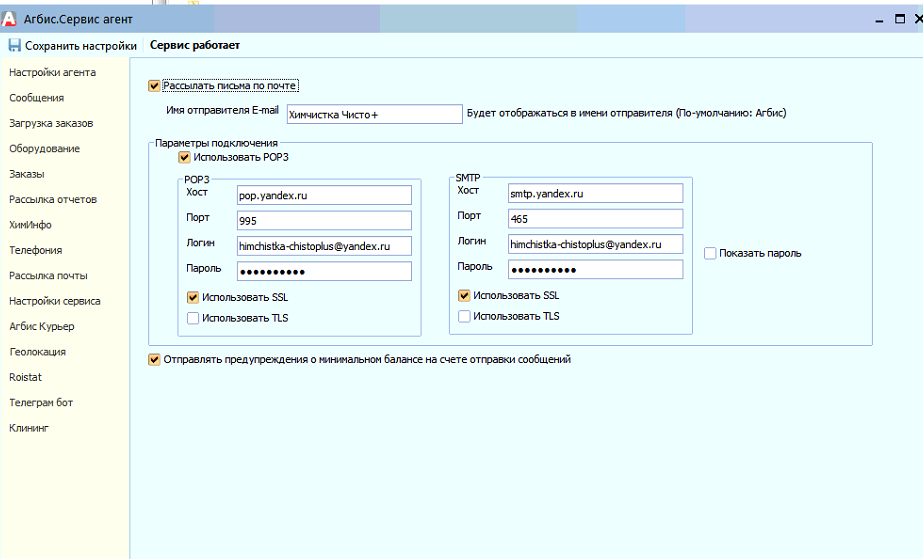923x559 pixels.
Task: Click SMTP host field 'smtp.yandex.ru'
Action: click(x=596, y=194)
